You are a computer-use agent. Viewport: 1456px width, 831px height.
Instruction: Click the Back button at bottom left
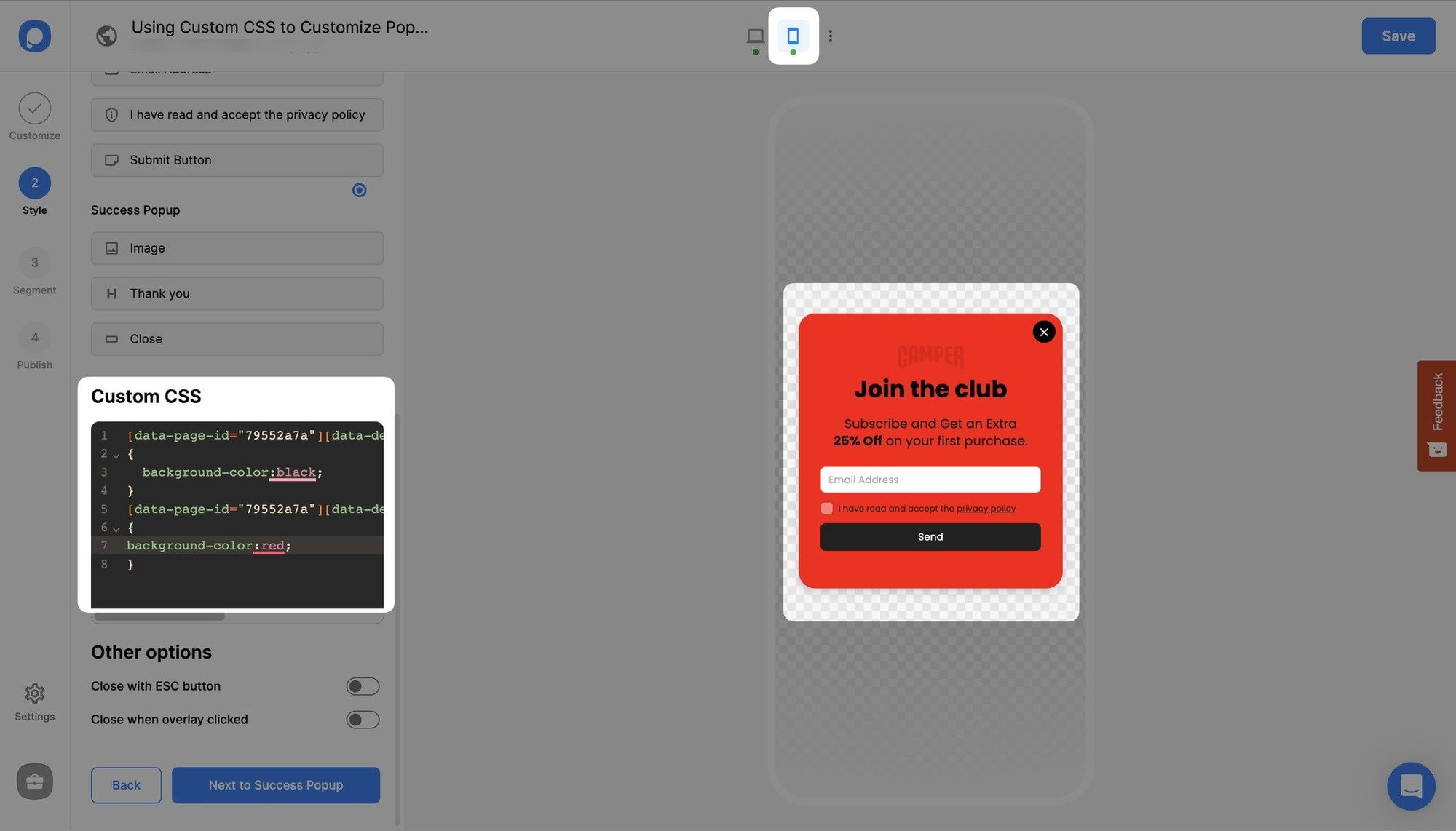click(x=126, y=785)
